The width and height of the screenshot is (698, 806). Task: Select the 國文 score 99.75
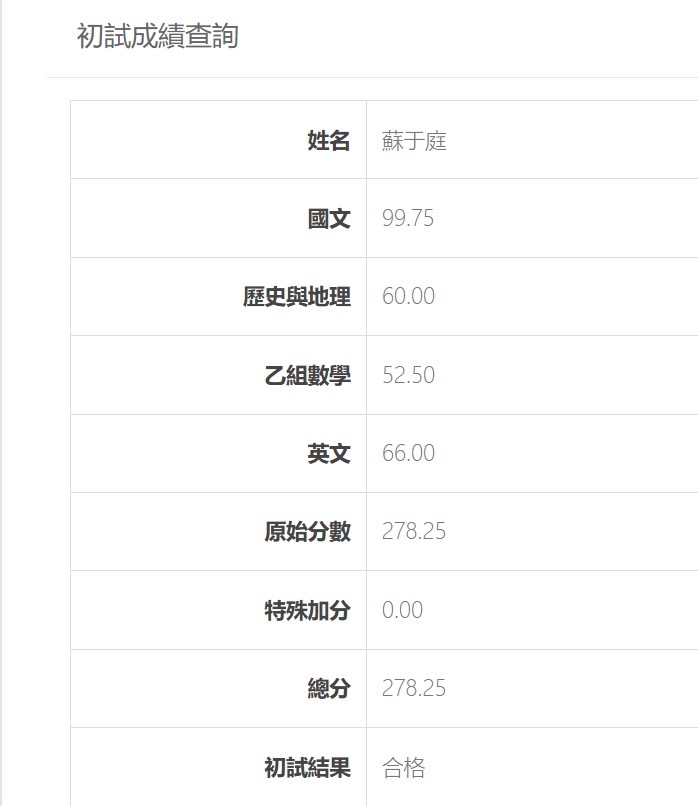[408, 219]
